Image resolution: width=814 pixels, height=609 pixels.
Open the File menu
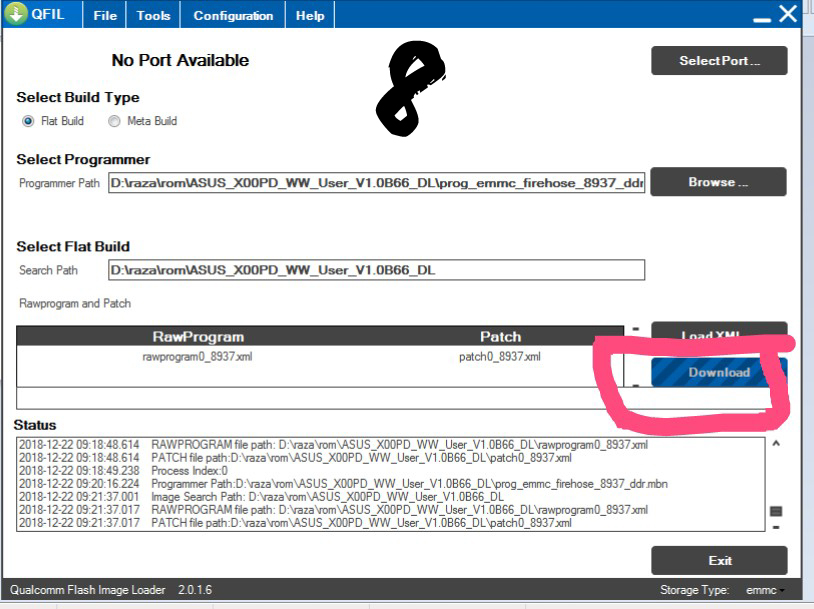105,16
